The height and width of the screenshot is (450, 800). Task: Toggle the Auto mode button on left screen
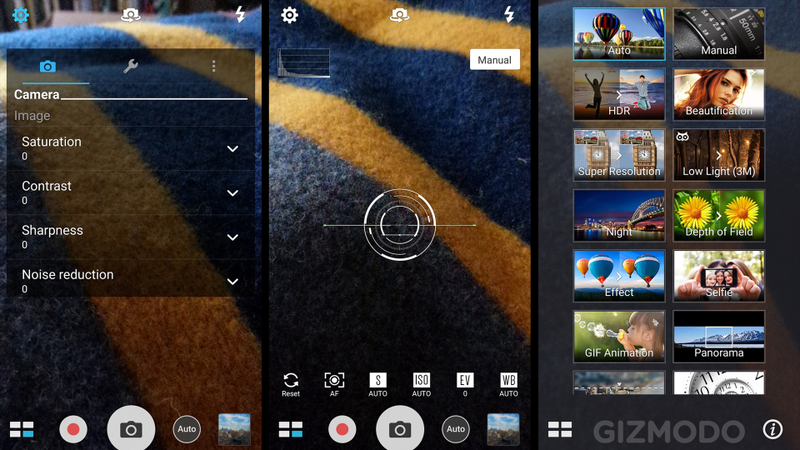click(187, 429)
